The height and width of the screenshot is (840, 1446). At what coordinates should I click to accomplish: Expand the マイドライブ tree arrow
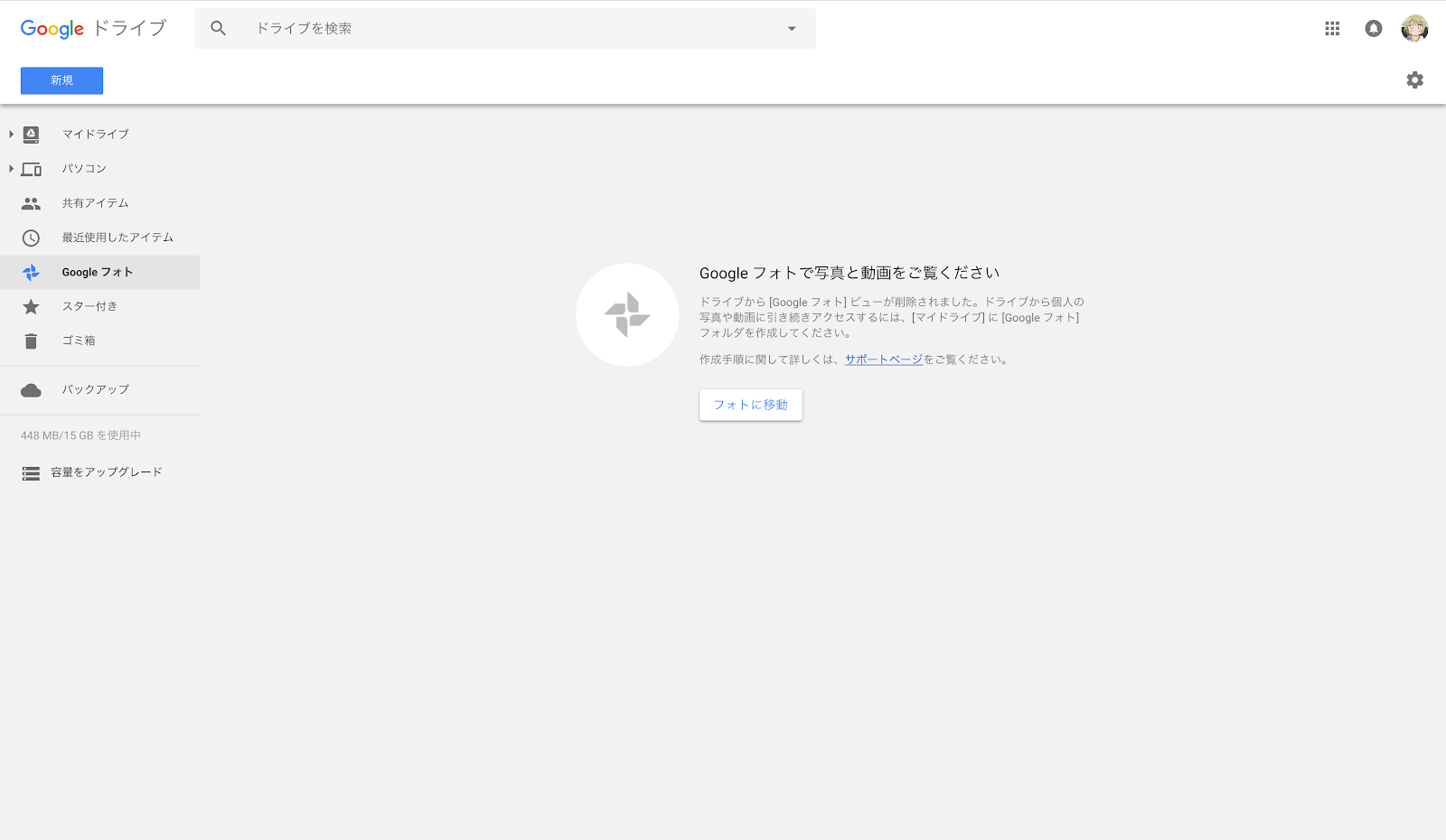point(11,134)
